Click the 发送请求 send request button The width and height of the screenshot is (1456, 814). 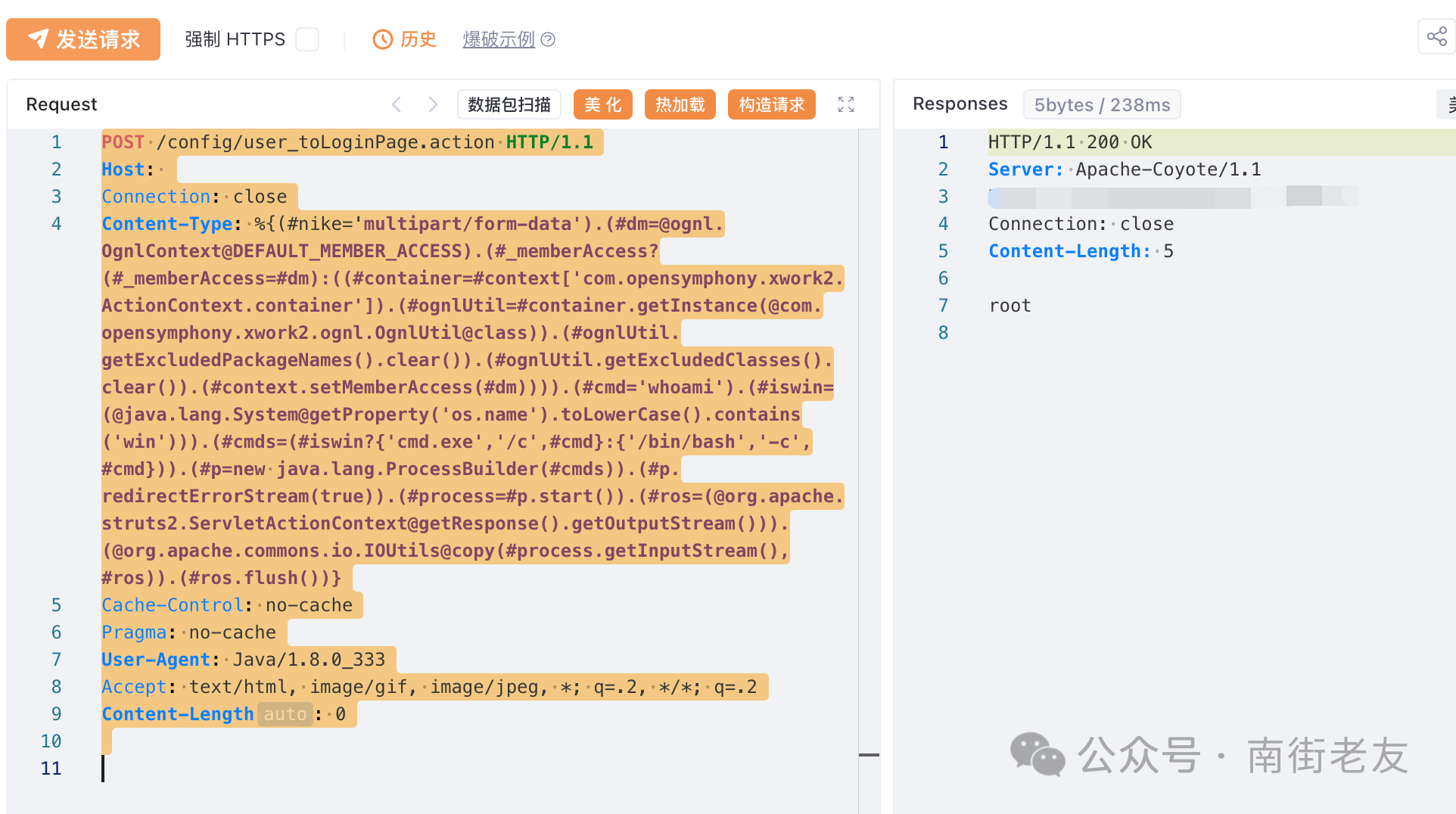83,39
